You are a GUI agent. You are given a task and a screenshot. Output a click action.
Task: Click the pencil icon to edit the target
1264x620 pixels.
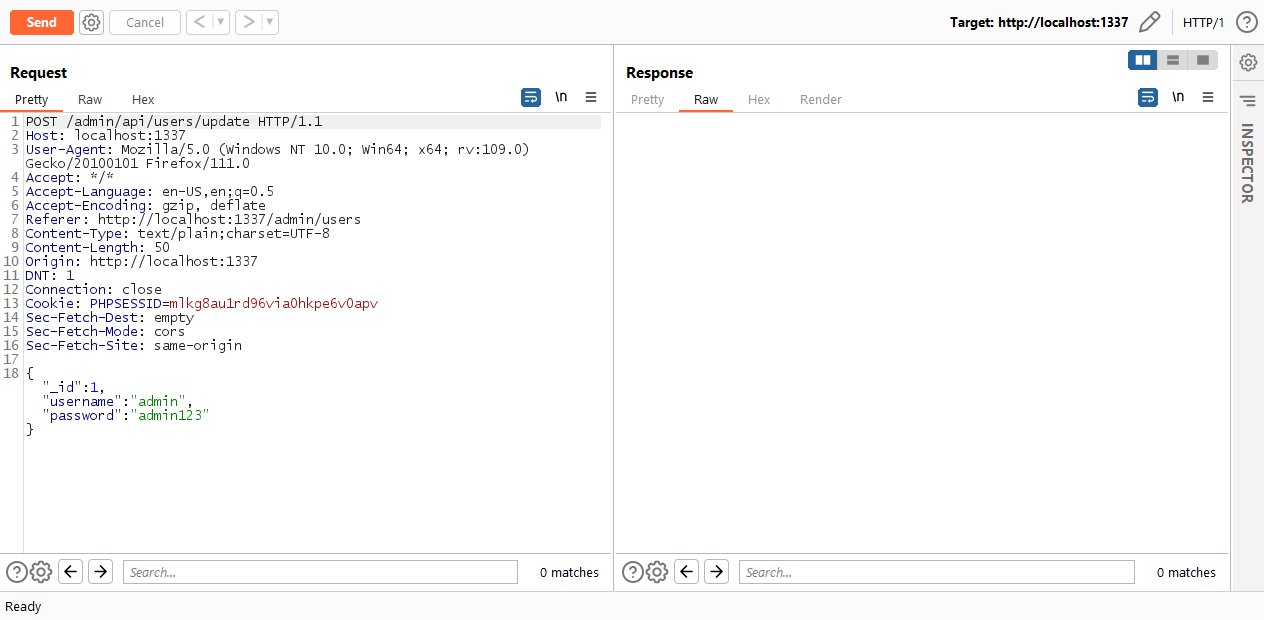click(1149, 21)
